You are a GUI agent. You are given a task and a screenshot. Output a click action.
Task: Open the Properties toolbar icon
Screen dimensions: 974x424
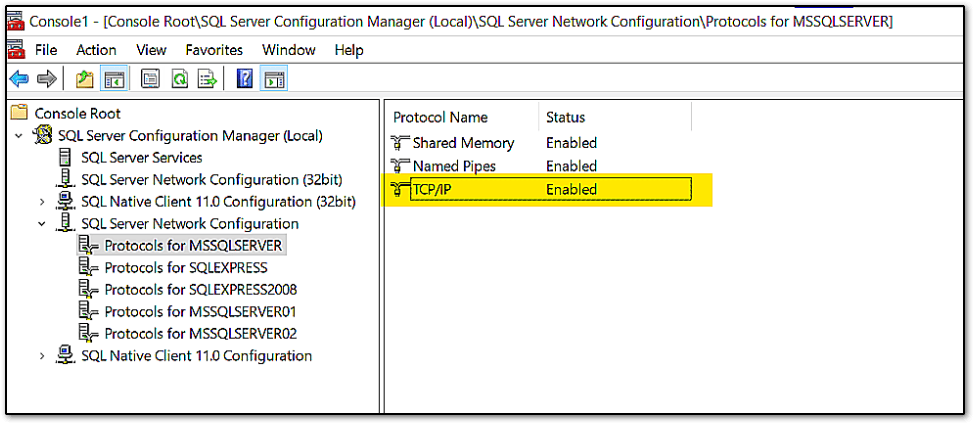pos(151,78)
